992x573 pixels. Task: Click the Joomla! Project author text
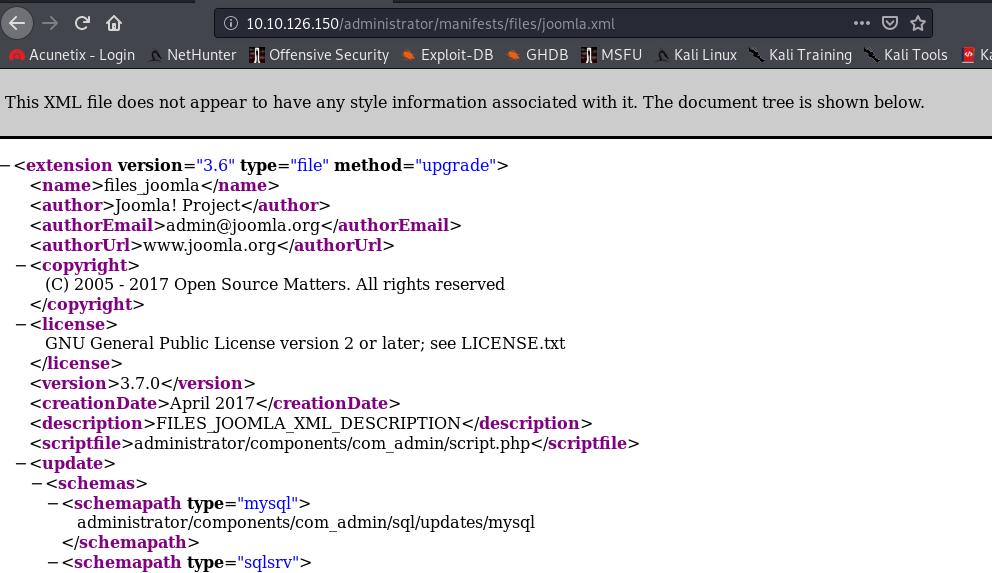178,206
